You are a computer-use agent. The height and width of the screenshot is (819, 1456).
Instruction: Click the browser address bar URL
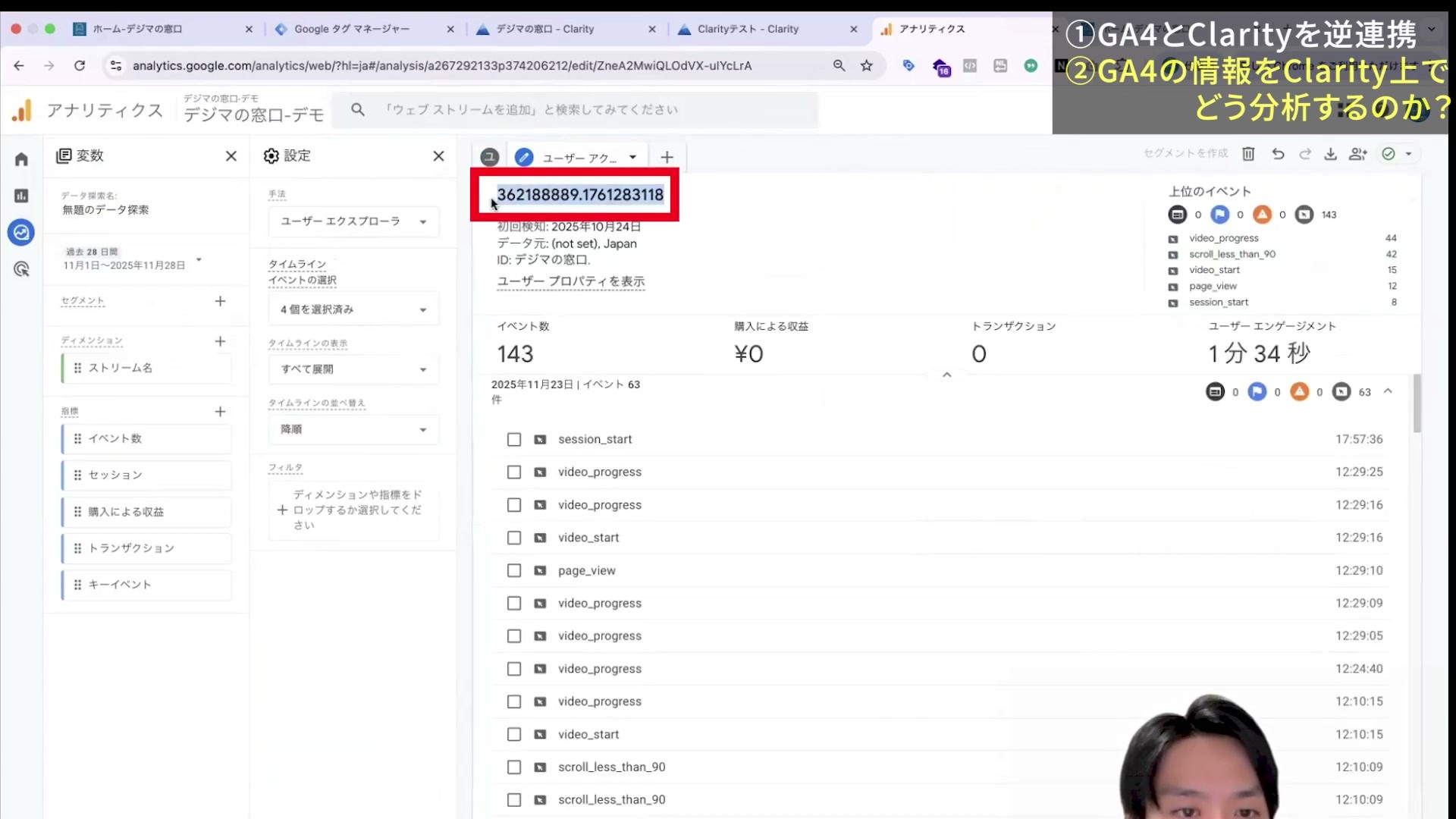click(x=442, y=66)
